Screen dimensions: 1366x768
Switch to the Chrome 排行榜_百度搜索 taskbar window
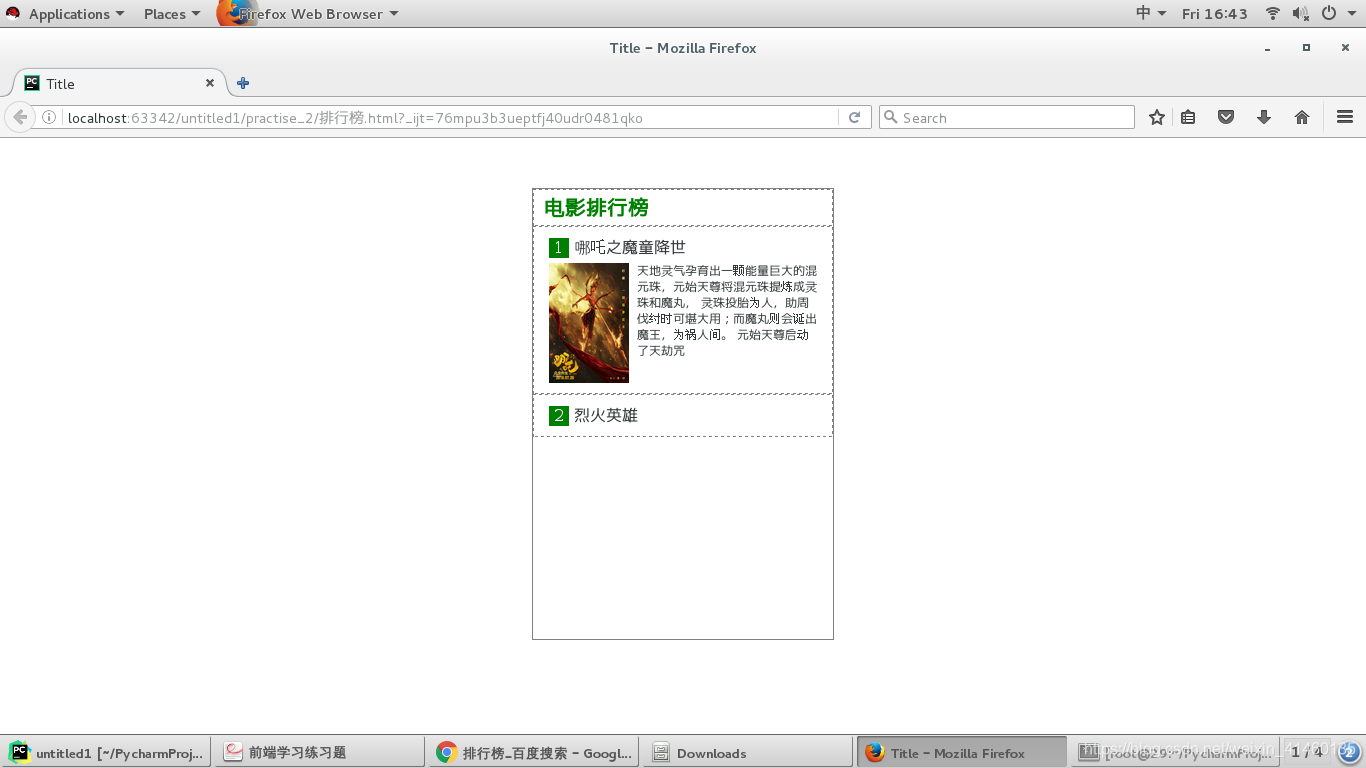click(x=533, y=753)
